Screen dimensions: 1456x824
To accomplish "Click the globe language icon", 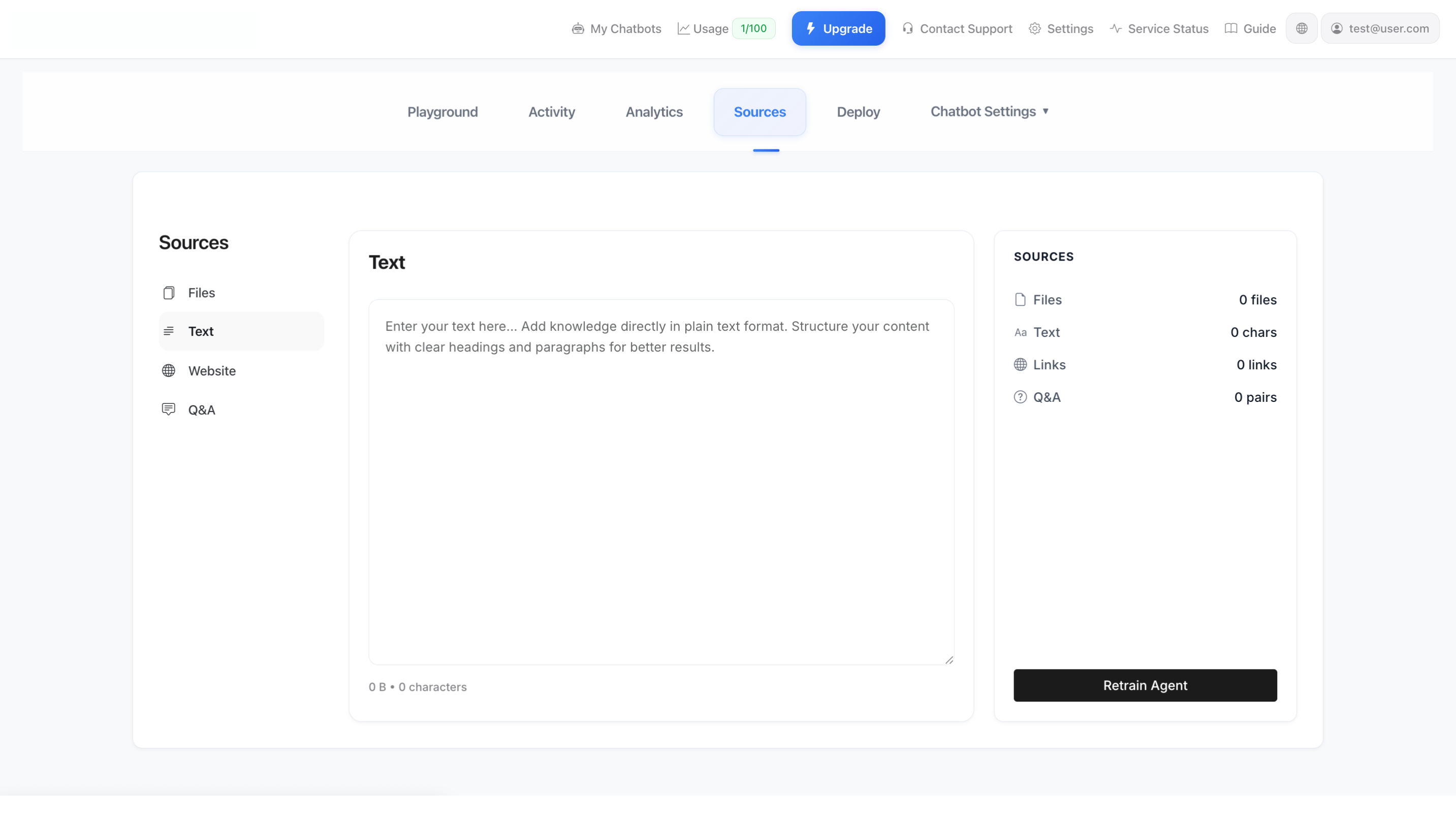I will [1302, 28].
